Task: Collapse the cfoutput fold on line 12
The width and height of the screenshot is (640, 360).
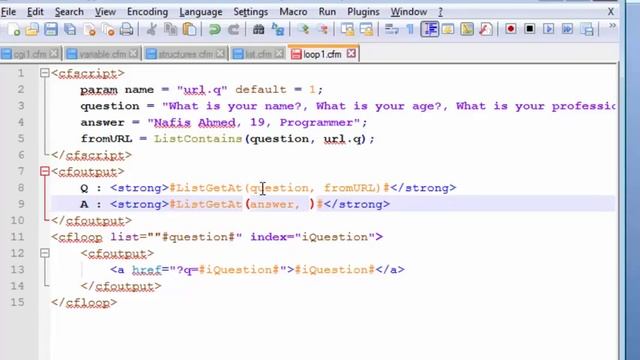Action: pyautogui.click(x=45, y=253)
